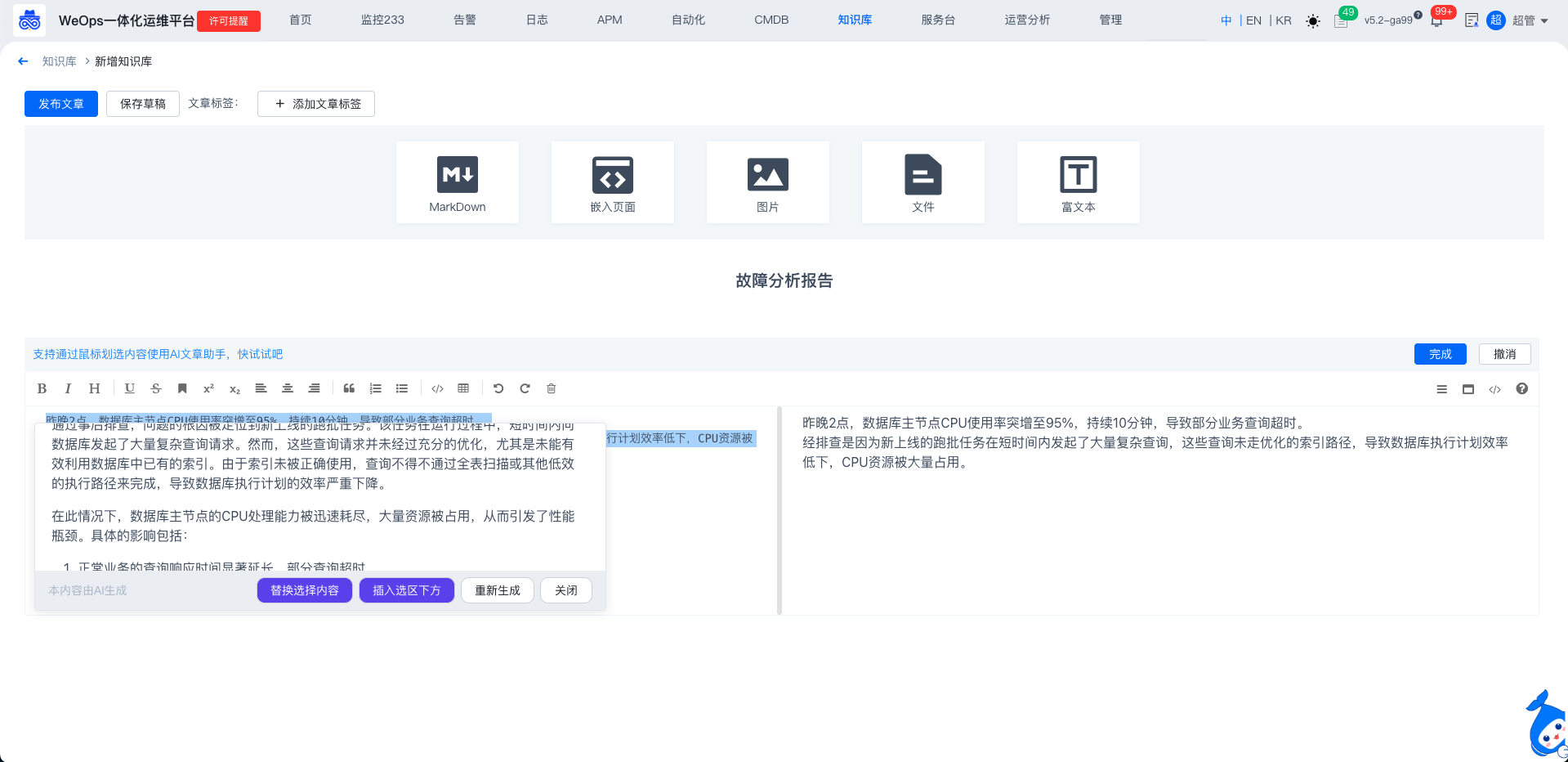Click the undo arrow in the editor toolbar
The height and width of the screenshot is (762, 1568).
(498, 388)
